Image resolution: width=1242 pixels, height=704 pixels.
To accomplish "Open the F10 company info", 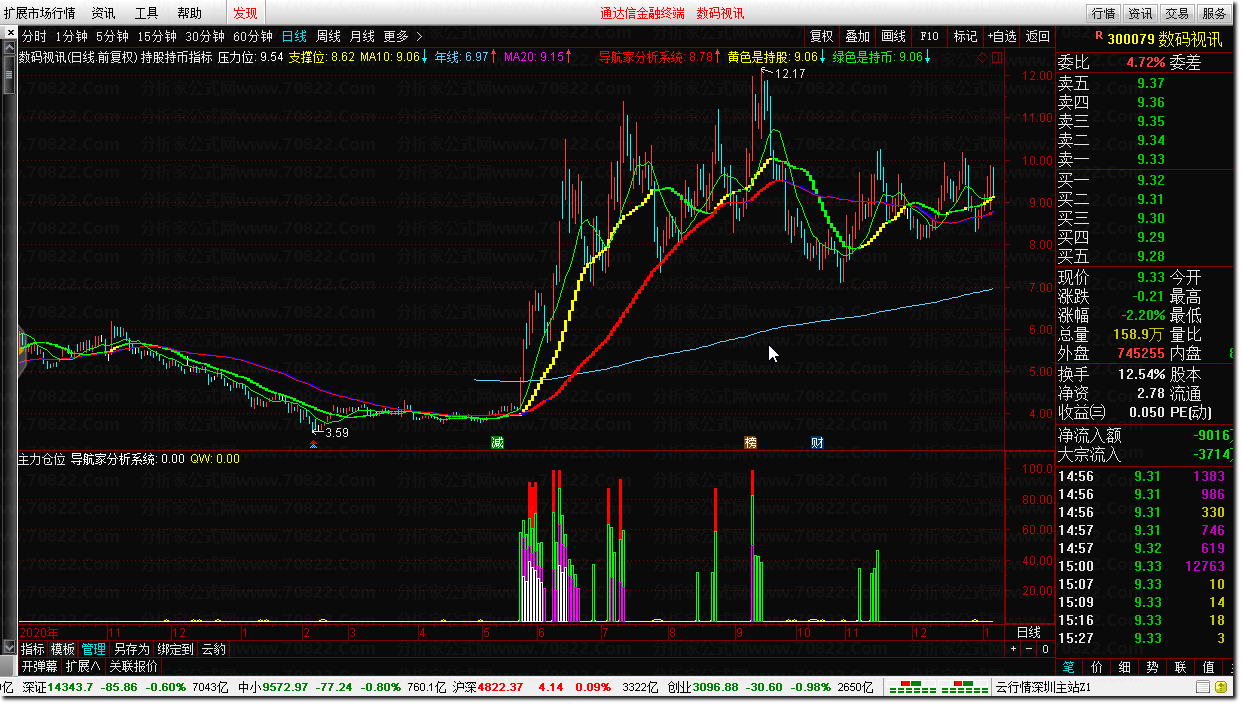I will 929,36.
